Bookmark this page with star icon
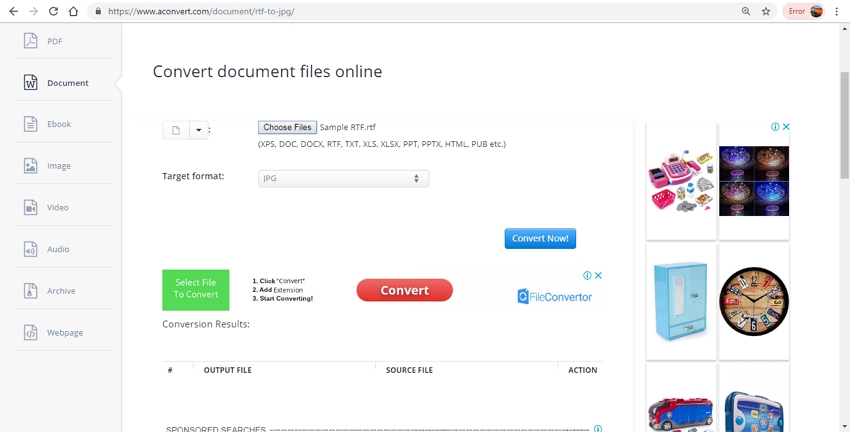850x432 pixels. pyautogui.click(x=766, y=11)
